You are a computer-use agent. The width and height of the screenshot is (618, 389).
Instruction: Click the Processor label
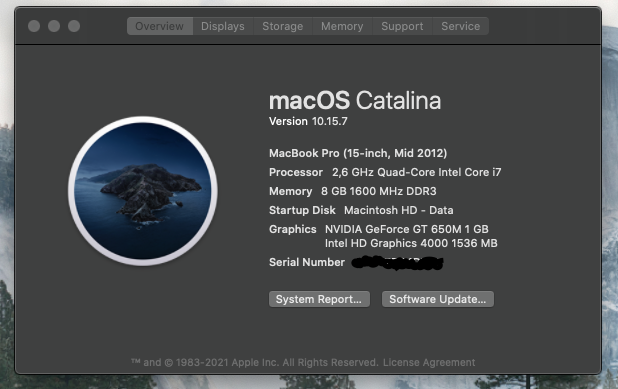pos(296,172)
